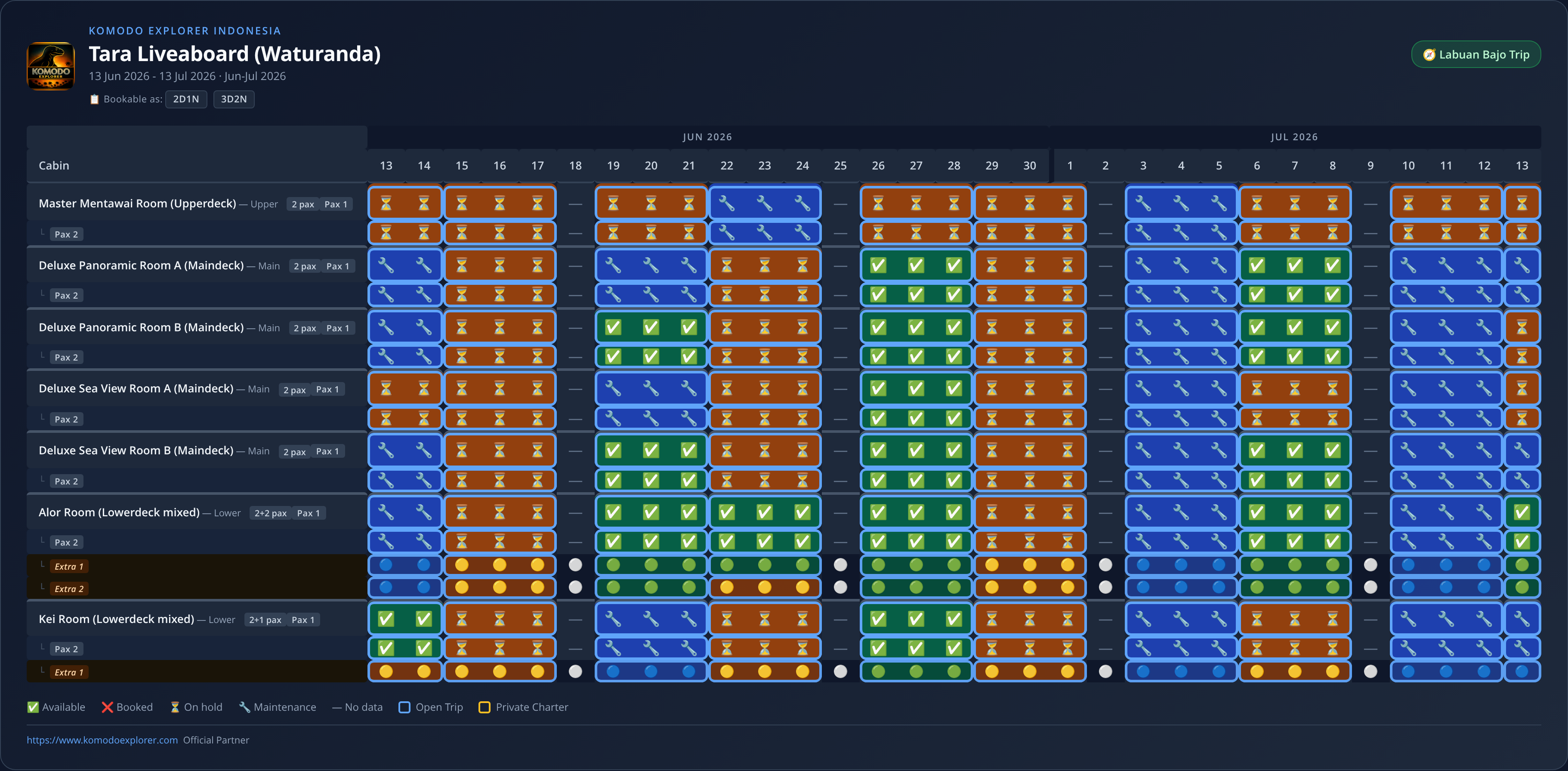
Task: Select Jun 19 wrench for Deluxe Sea View A Pax 1
Action: (x=613, y=388)
